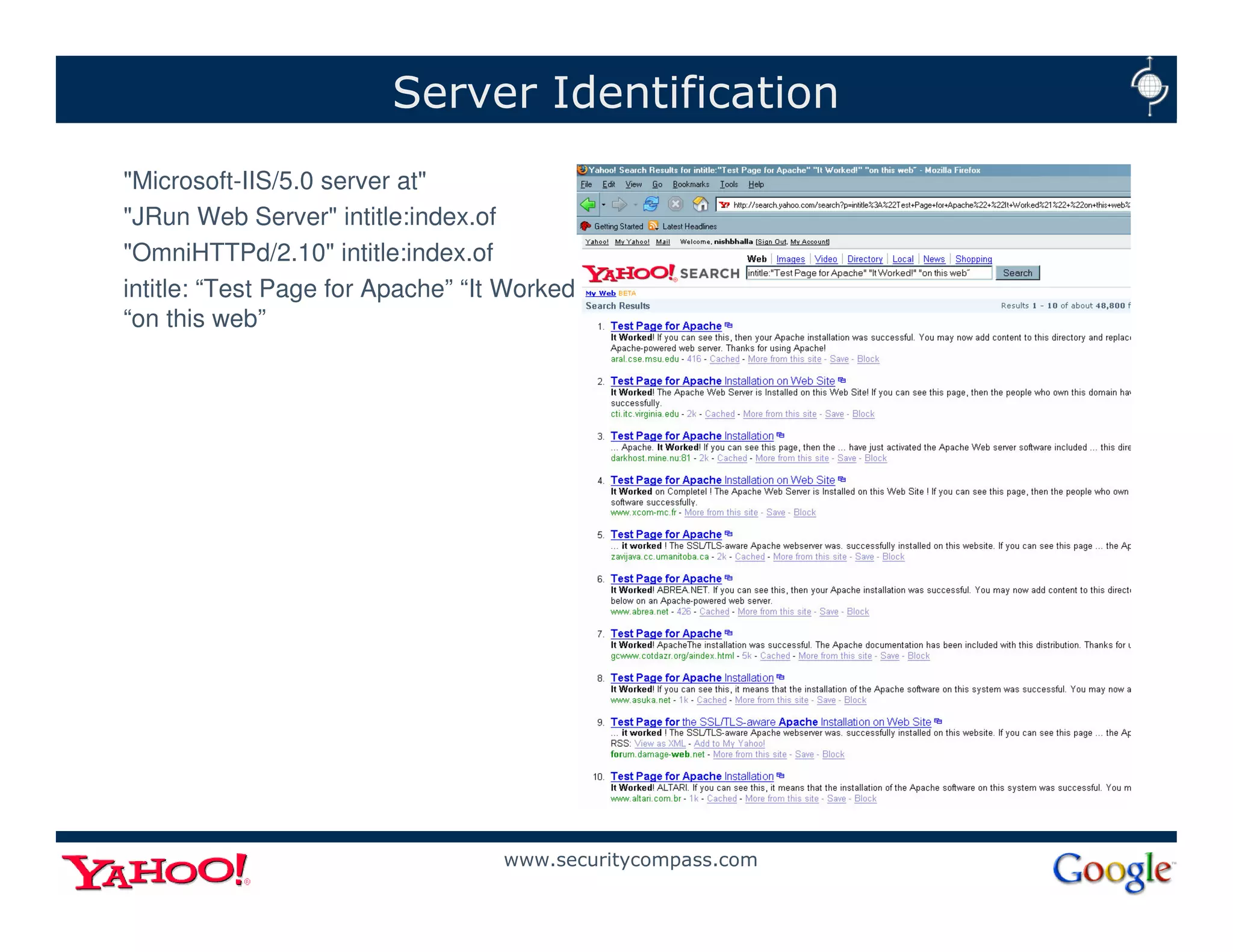
Task: Open result 1 Test Page for Apache
Action: click(x=666, y=326)
